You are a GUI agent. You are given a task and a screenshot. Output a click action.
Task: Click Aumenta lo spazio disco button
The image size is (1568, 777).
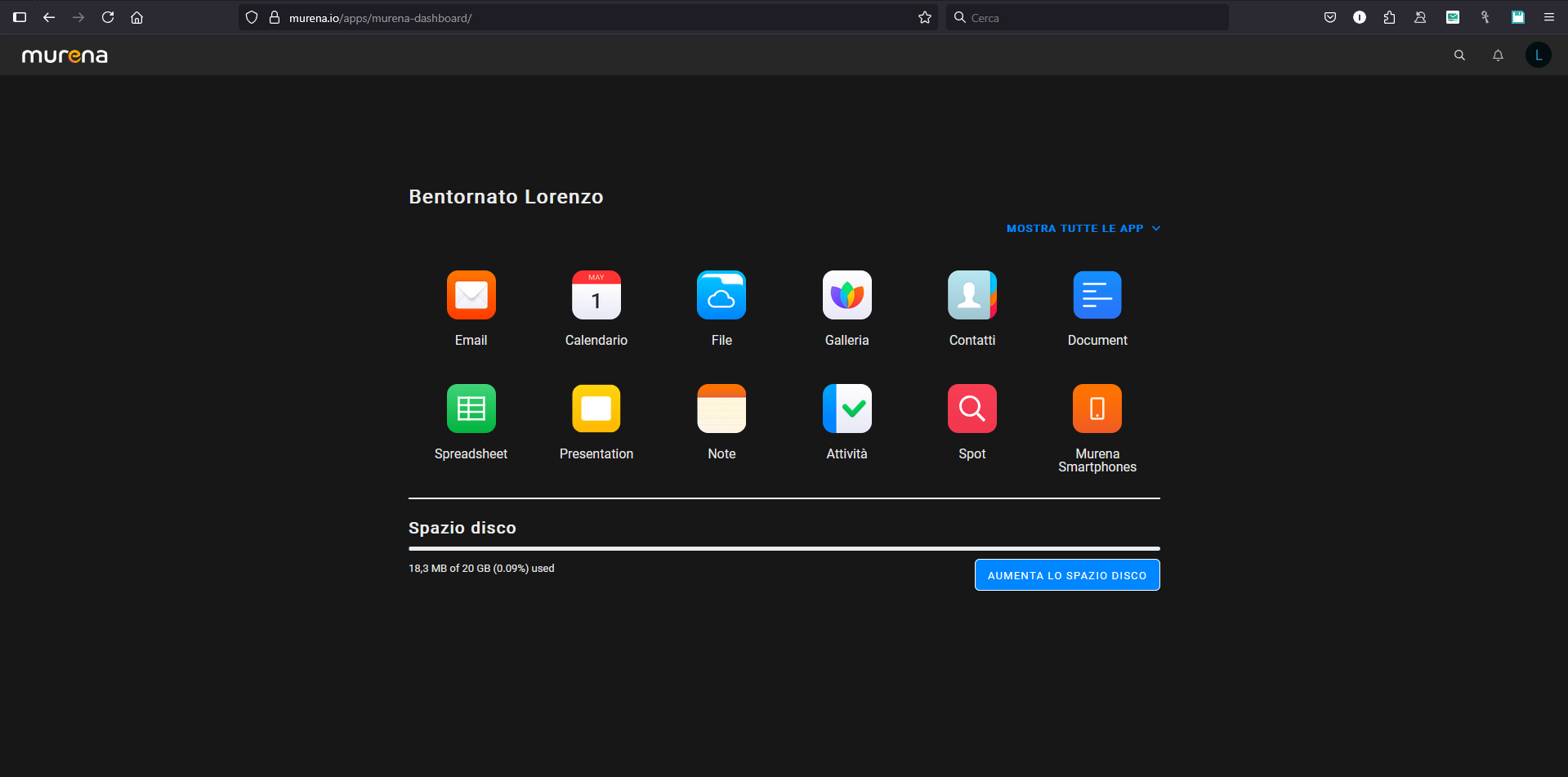[1067, 575]
